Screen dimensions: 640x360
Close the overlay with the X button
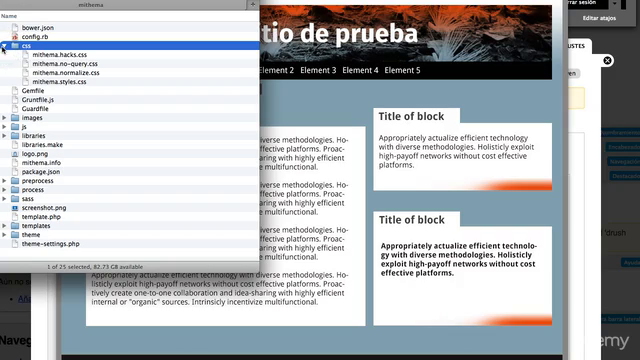click(607, 61)
